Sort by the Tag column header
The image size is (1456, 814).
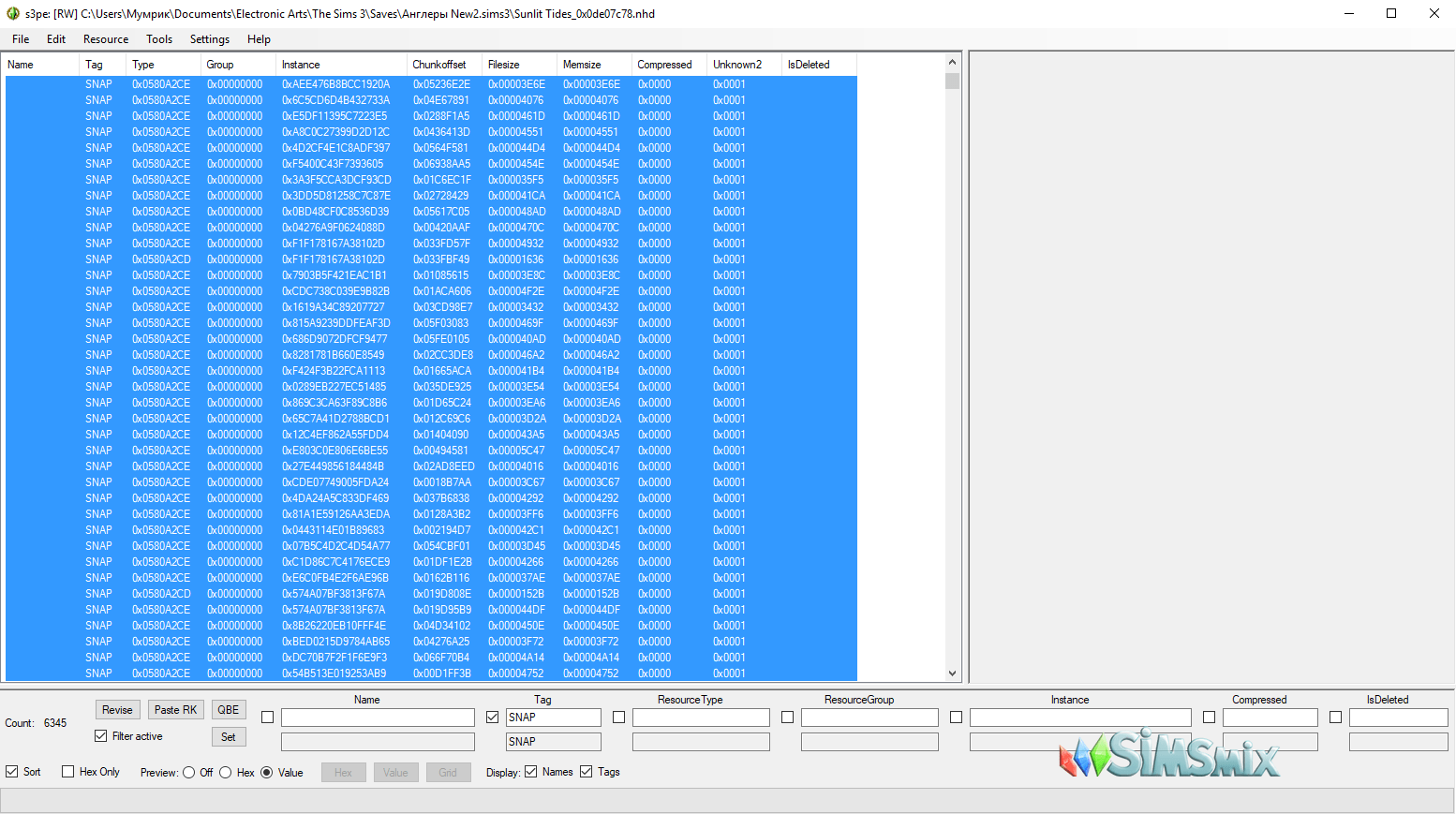(103, 65)
